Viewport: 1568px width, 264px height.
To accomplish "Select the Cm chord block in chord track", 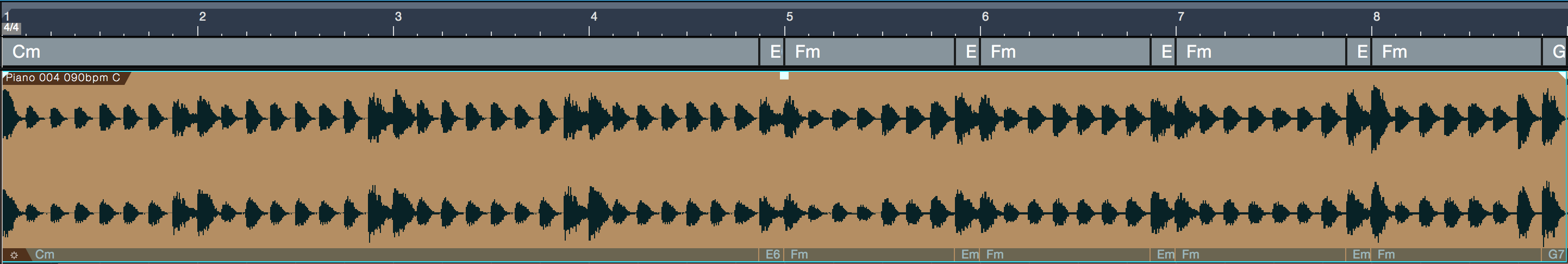I will (x=380, y=52).
